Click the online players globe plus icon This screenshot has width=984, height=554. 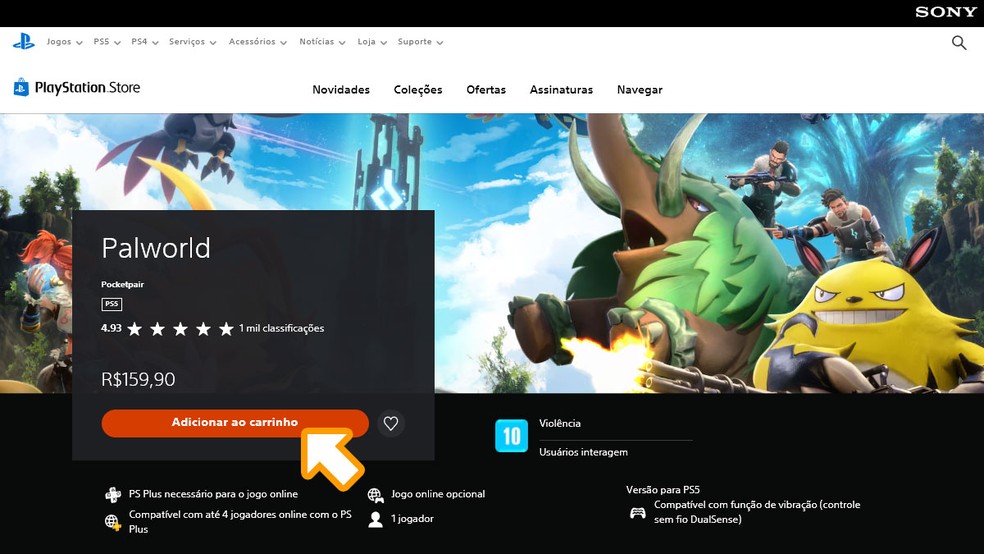(x=113, y=522)
